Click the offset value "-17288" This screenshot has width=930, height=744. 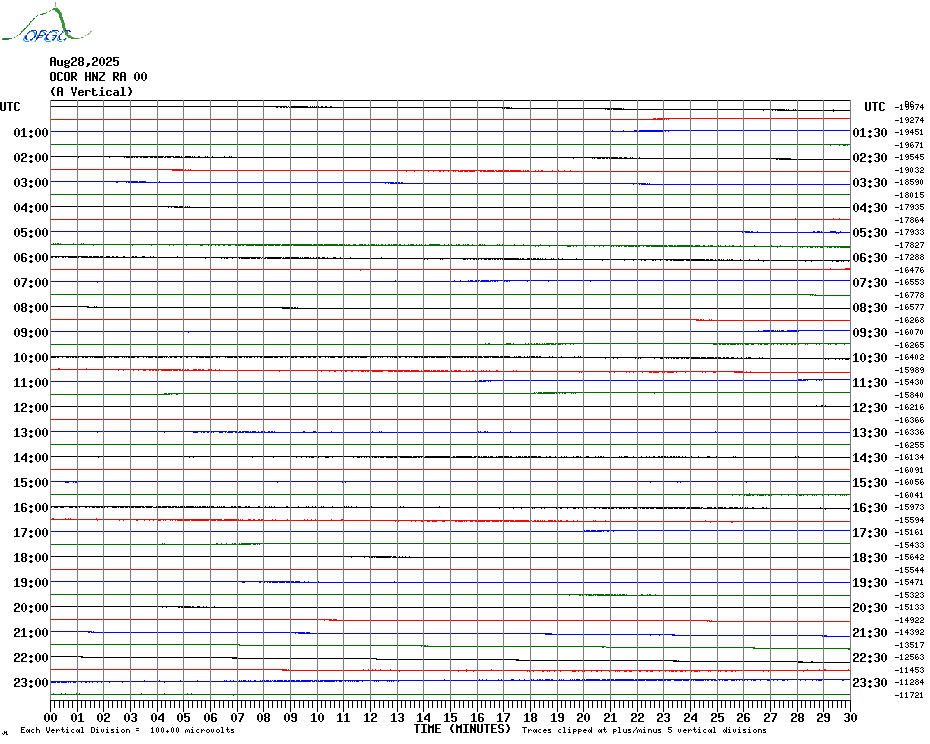pos(909,257)
